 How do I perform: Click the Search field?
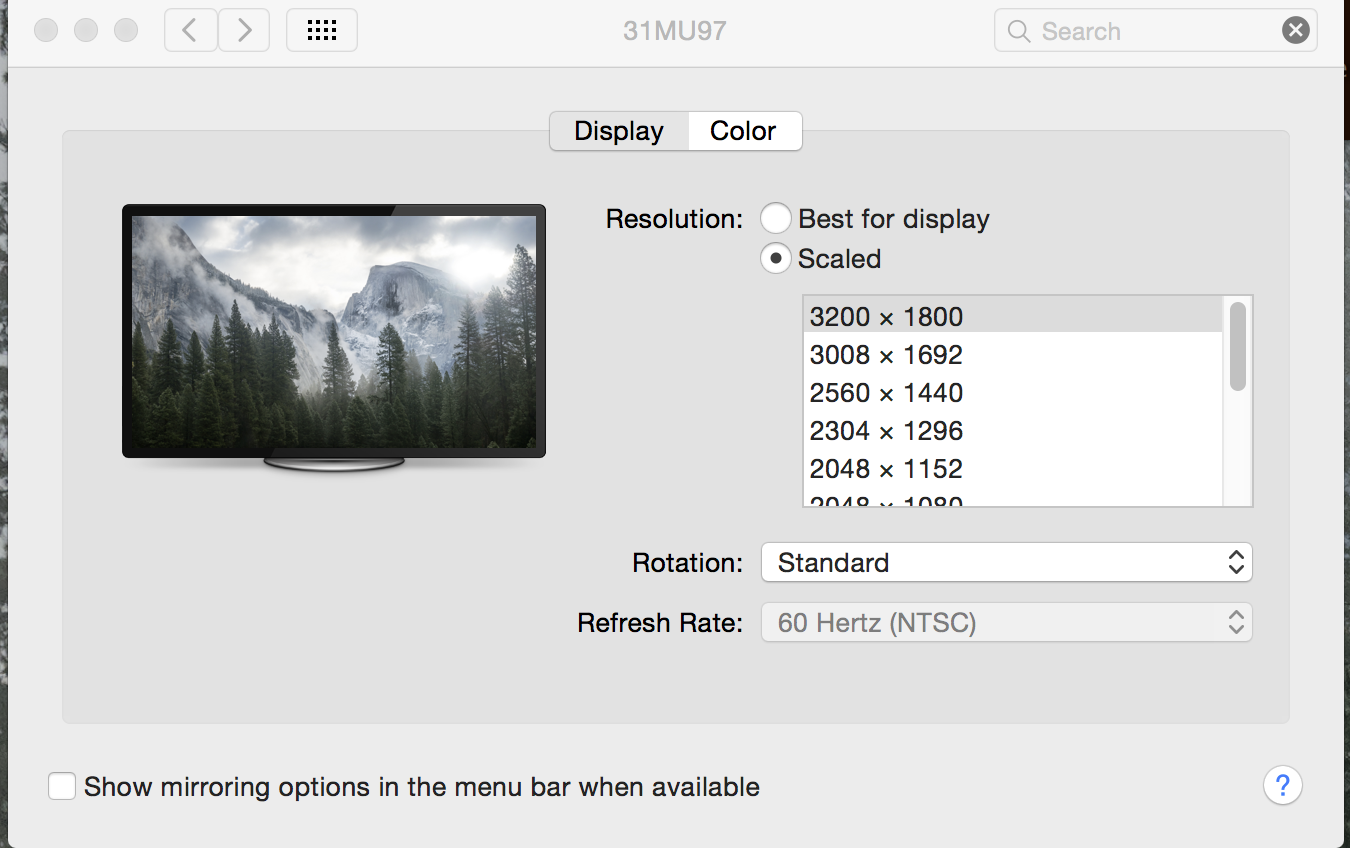coord(1155,31)
